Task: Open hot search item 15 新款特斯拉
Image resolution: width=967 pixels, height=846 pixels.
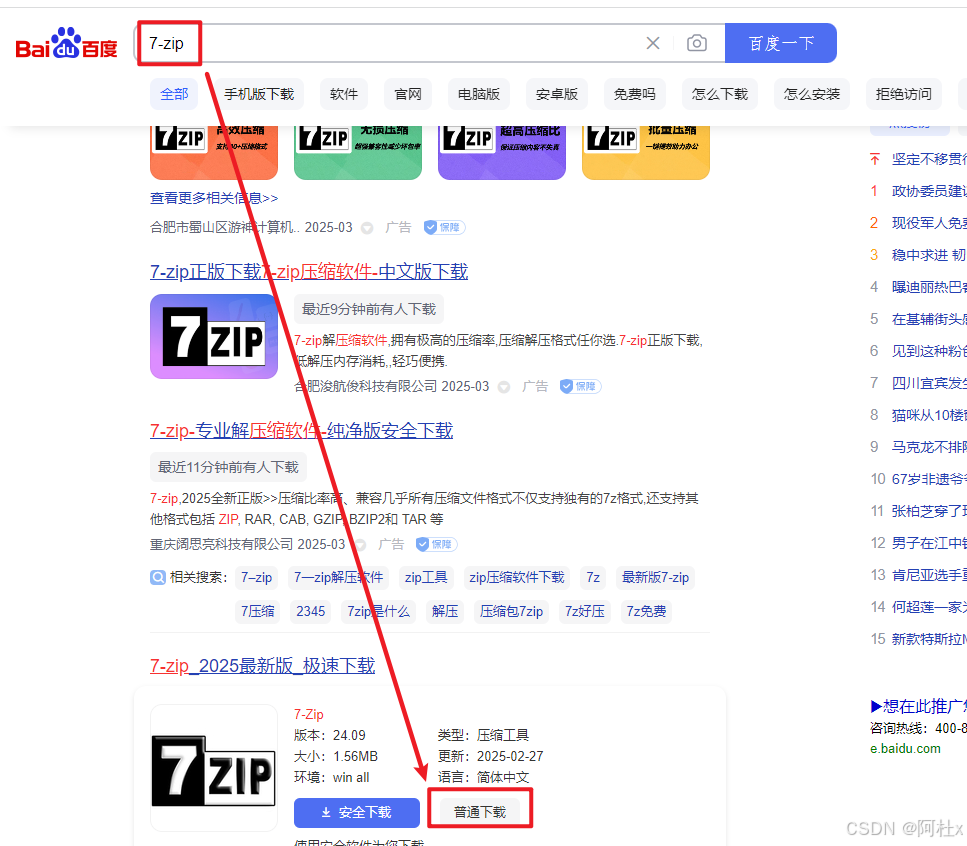Action: coord(929,639)
